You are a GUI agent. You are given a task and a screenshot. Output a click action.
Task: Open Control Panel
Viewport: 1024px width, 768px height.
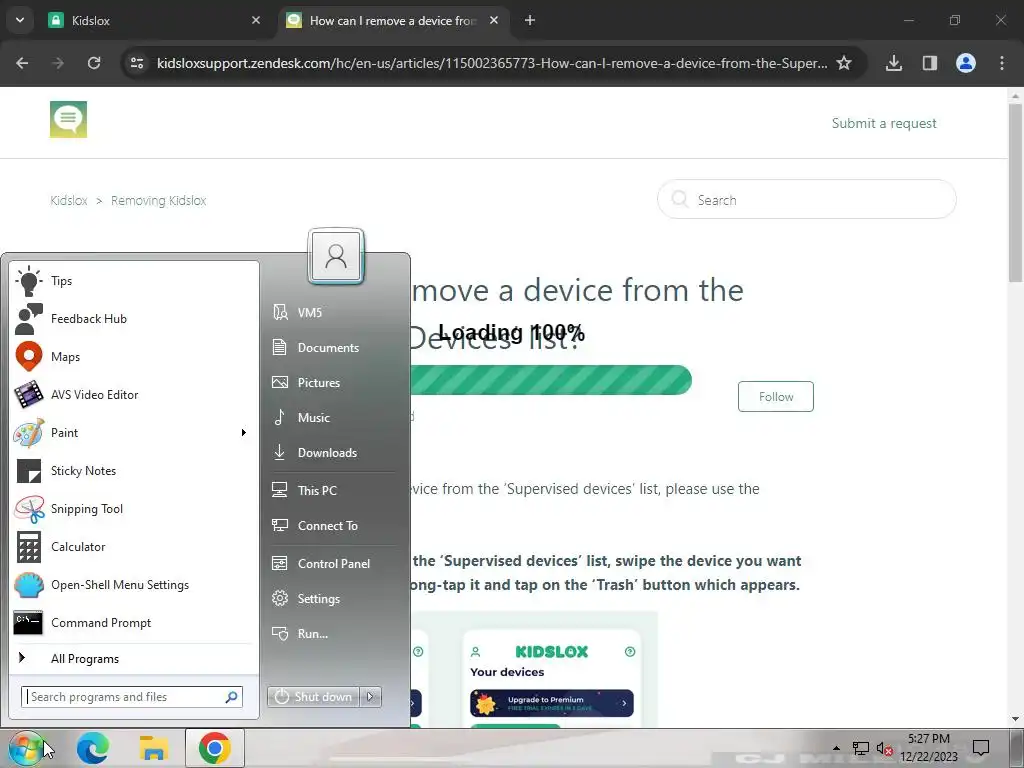[x=334, y=563]
